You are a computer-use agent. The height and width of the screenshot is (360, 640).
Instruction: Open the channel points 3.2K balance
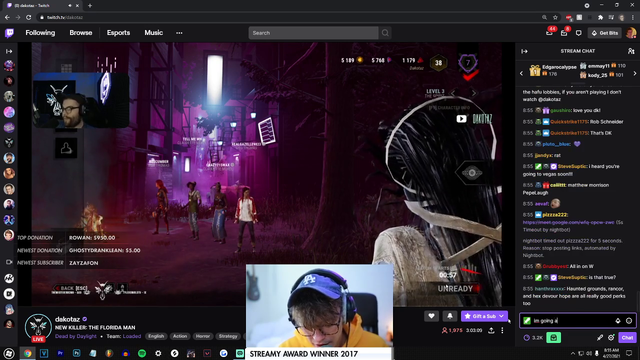pos(533,338)
